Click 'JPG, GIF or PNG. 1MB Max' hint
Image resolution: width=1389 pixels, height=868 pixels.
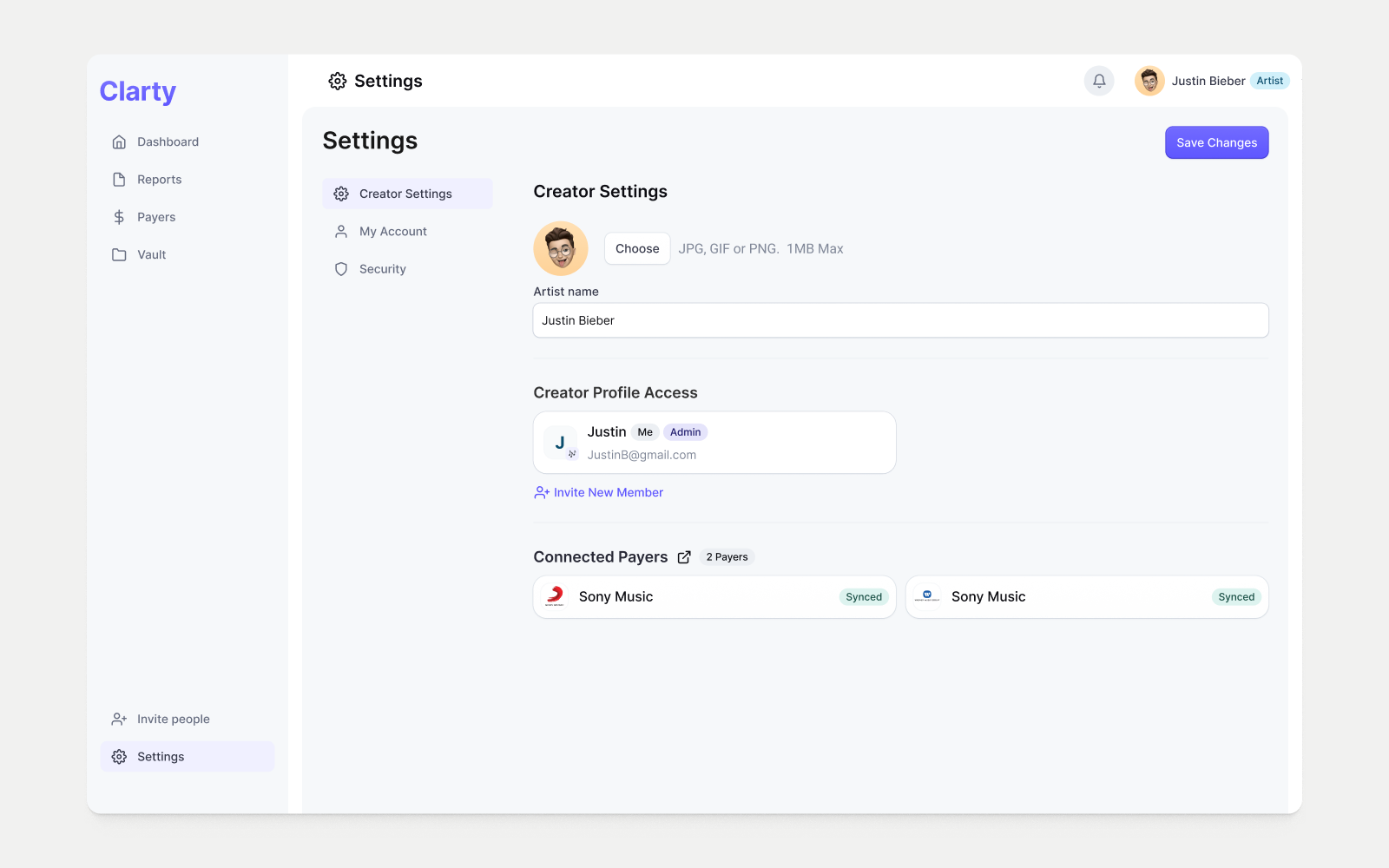[760, 249]
